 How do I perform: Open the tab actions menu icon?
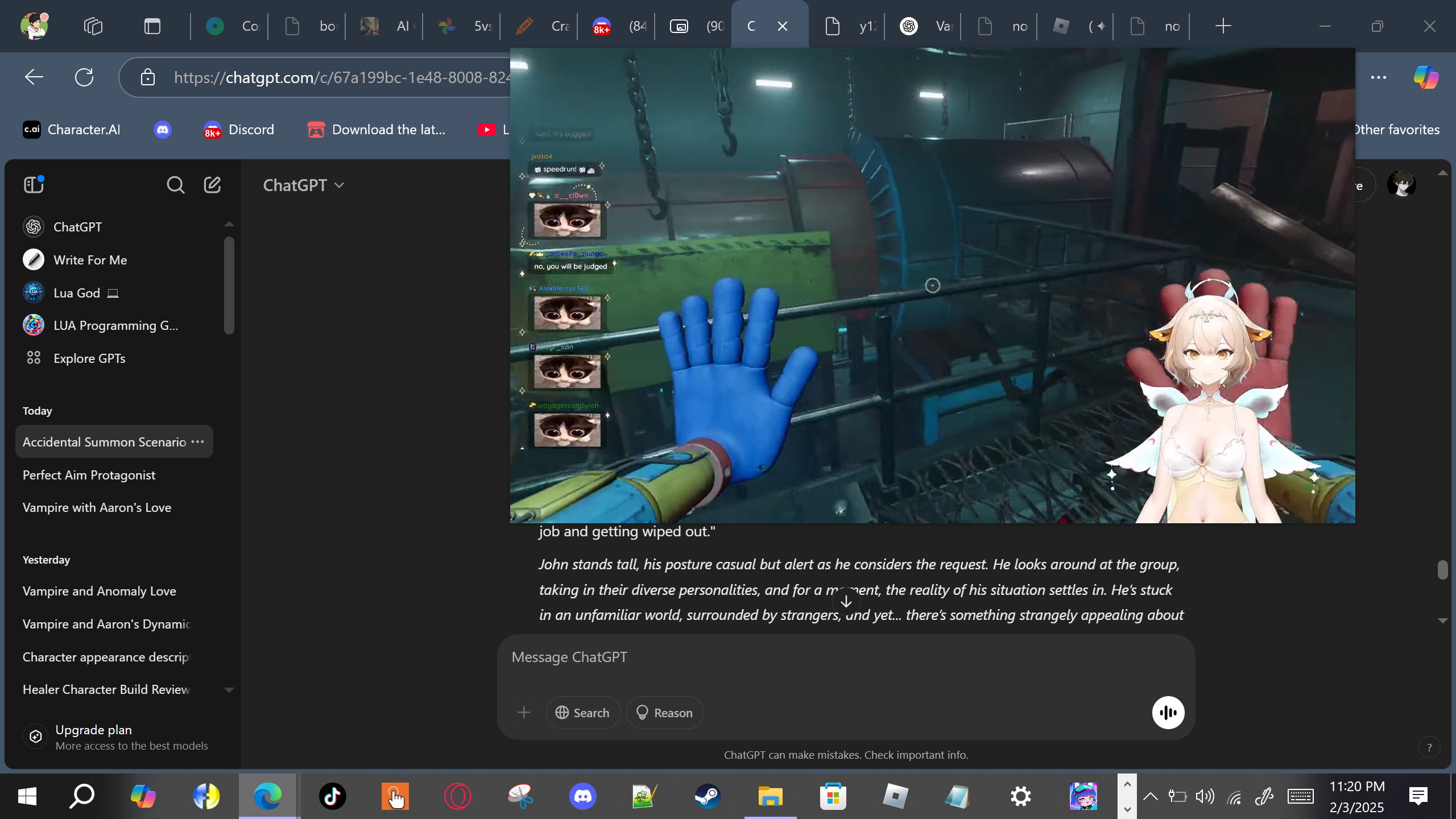pyautogui.click(x=152, y=26)
